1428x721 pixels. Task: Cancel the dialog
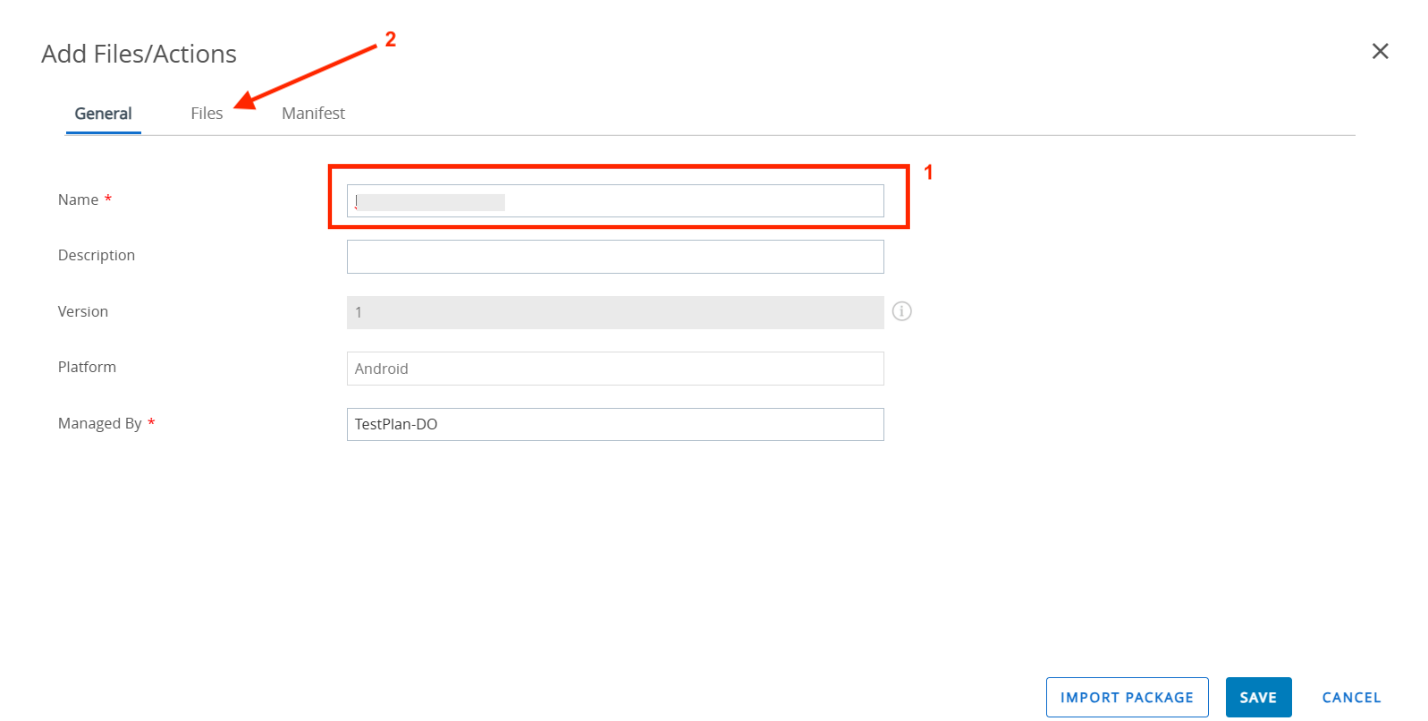coord(1351,697)
